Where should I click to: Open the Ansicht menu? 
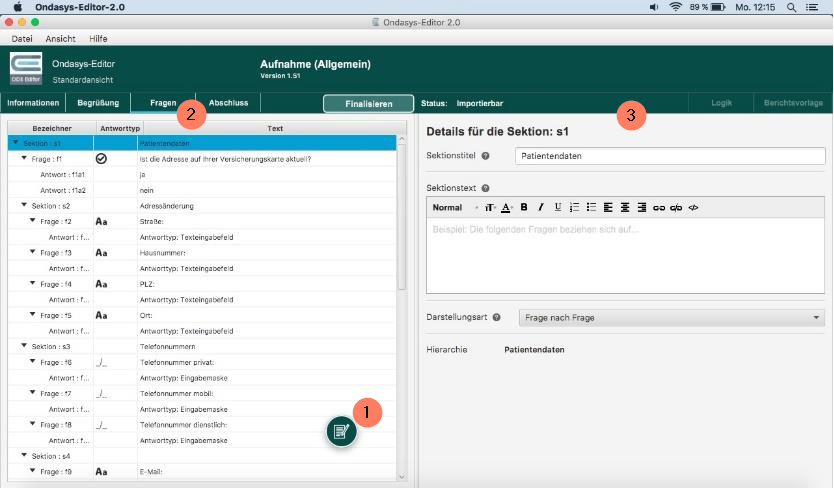click(x=60, y=39)
